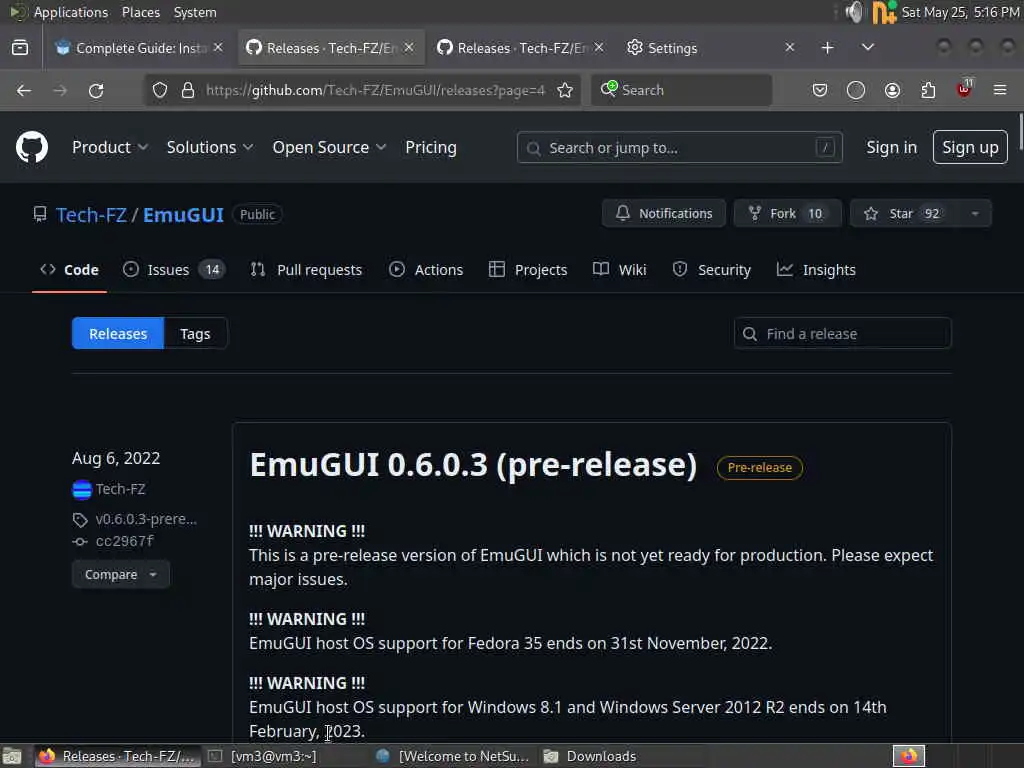1024x768 pixels.
Task: Open the Compare dropdown
Action: [x=121, y=575]
